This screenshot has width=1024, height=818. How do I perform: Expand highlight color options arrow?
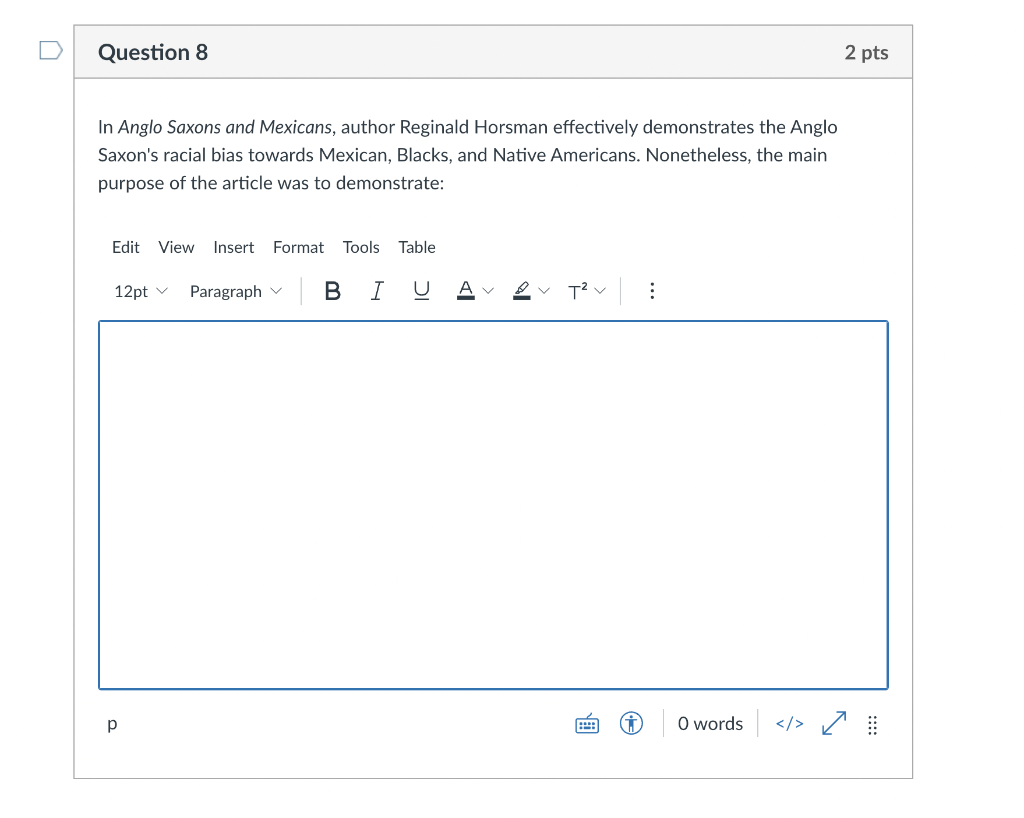coord(543,291)
